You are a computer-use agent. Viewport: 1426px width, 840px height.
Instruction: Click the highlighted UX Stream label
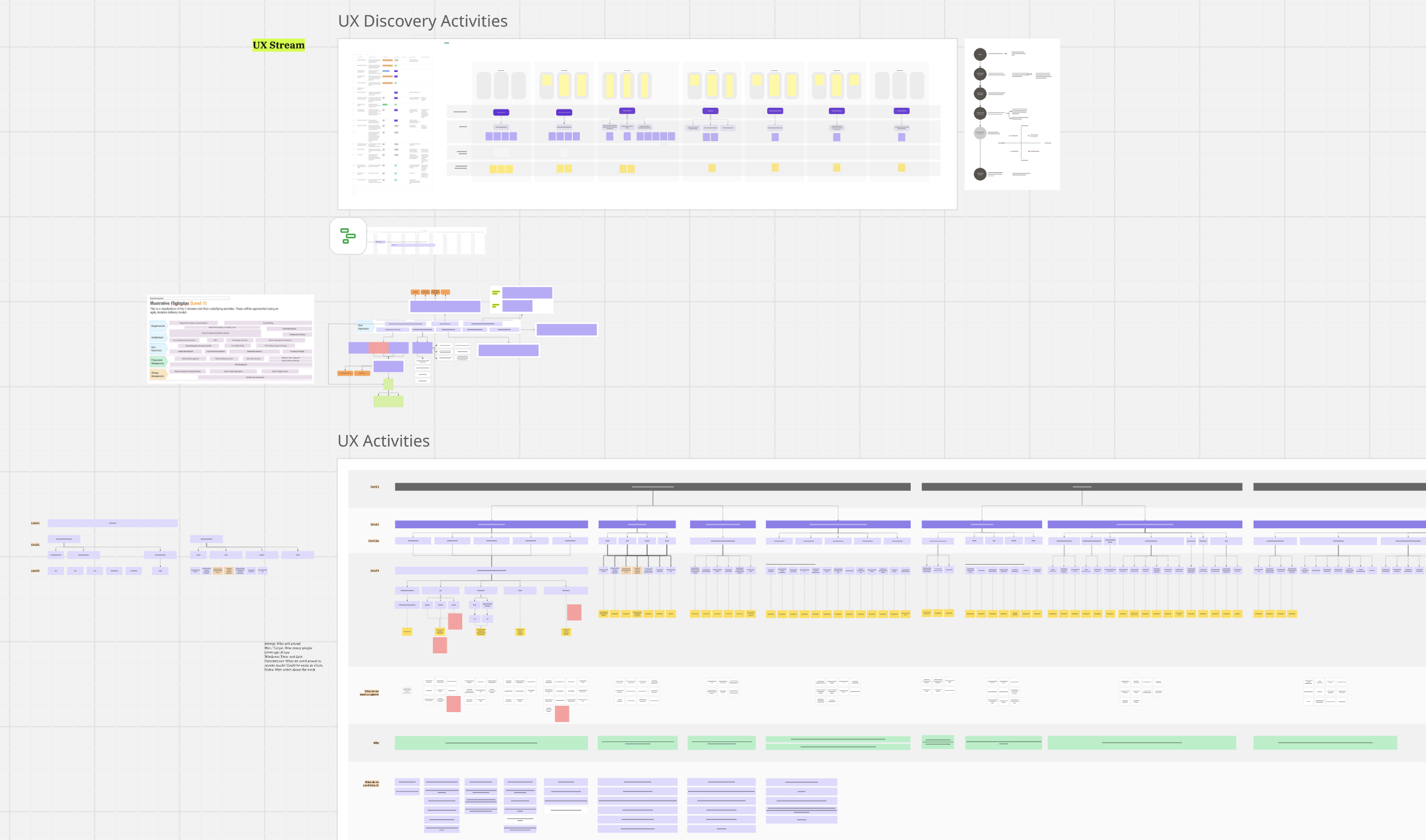(278, 45)
